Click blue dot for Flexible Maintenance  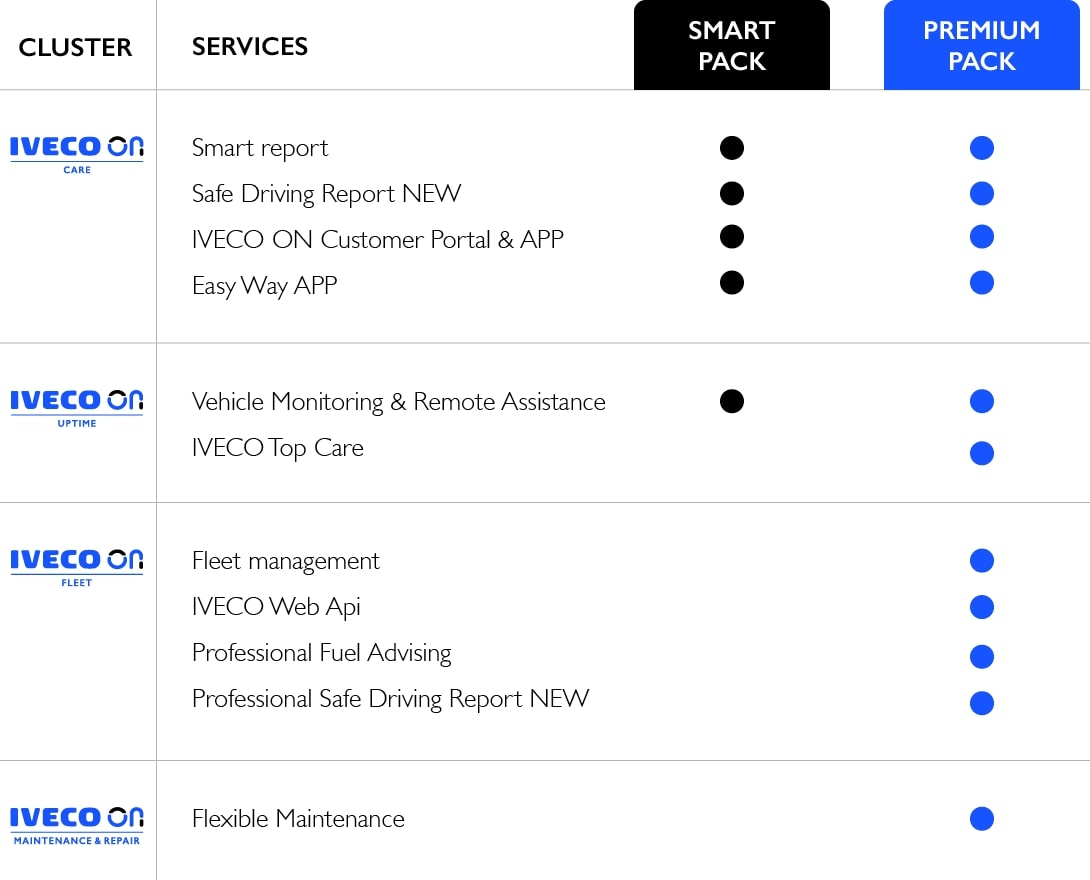pos(982,819)
